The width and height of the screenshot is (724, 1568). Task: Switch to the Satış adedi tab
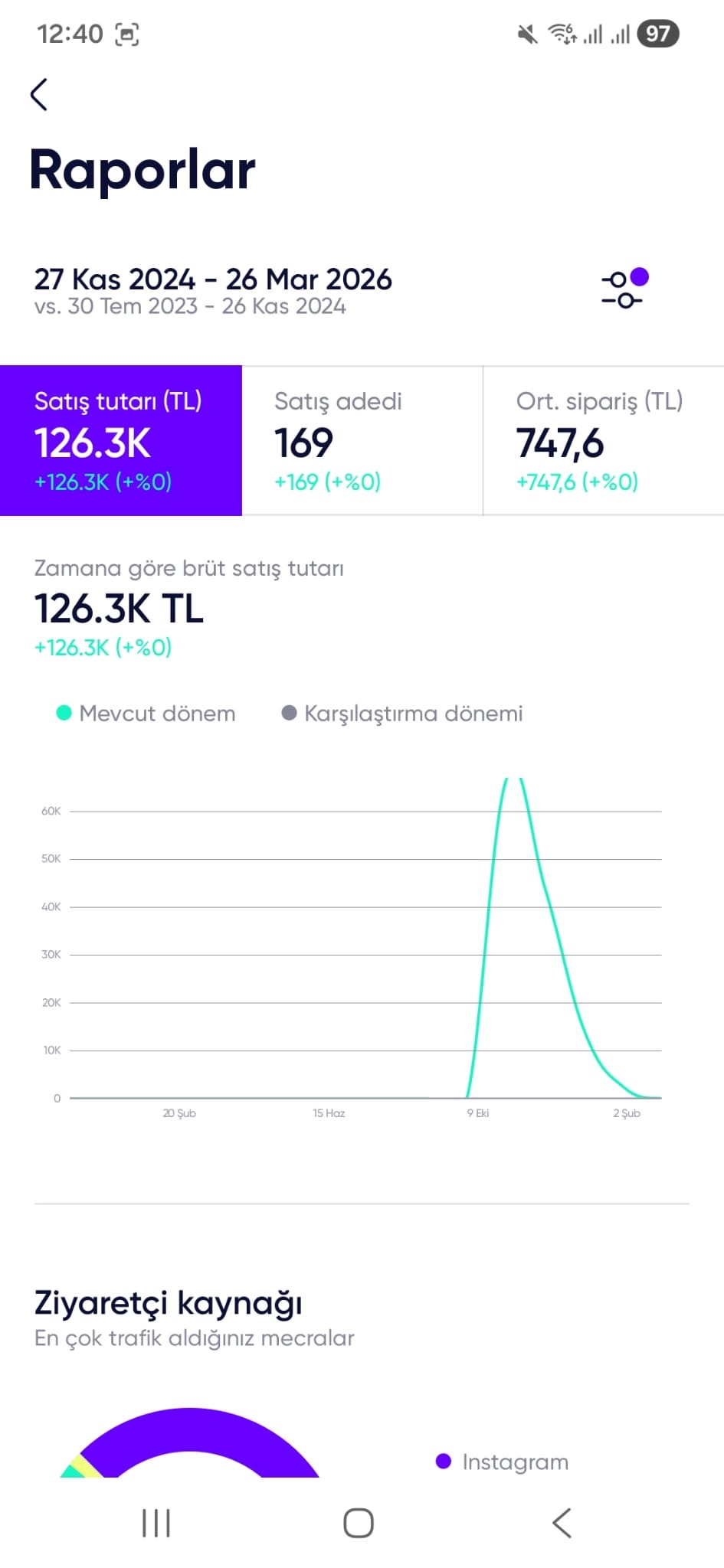362,440
